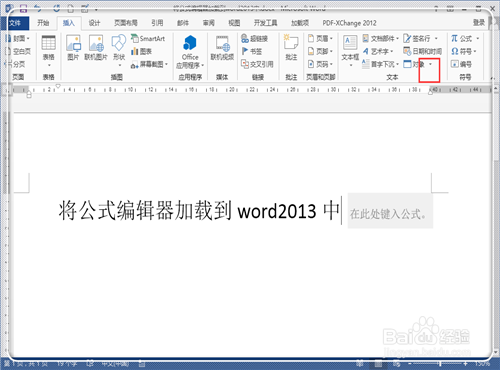This screenshot has width=500, height=370.
Task: Open Office 应用程序 apps button
Action: pos(190,52)
